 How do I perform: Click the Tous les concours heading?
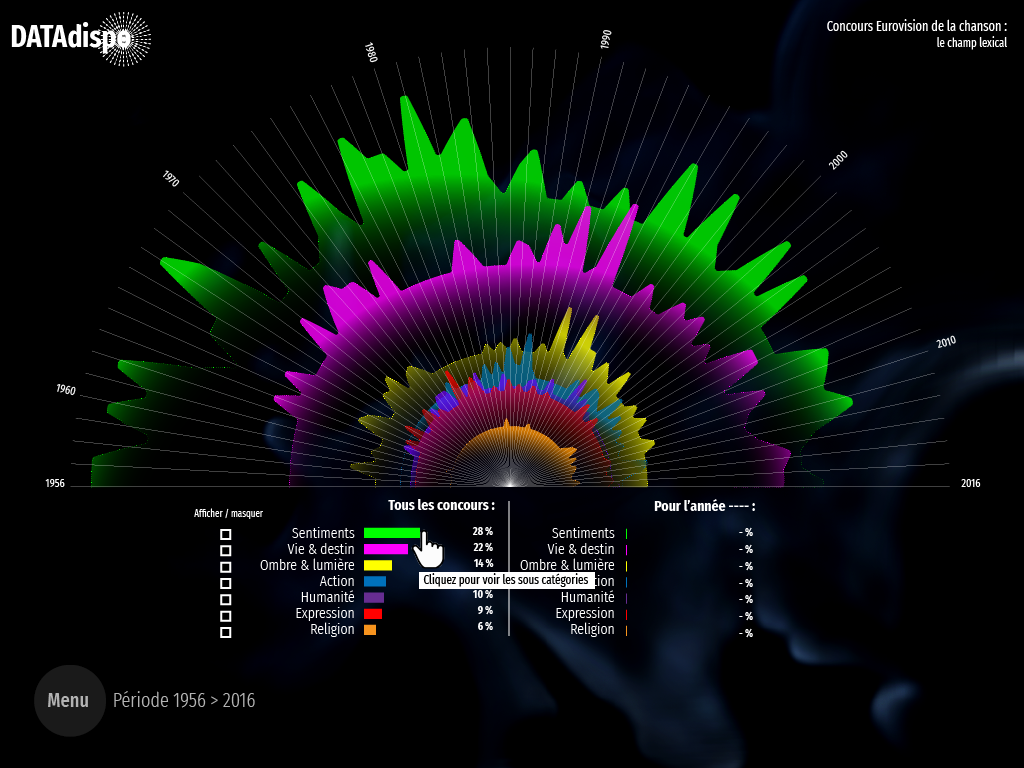tap(441, 505)
